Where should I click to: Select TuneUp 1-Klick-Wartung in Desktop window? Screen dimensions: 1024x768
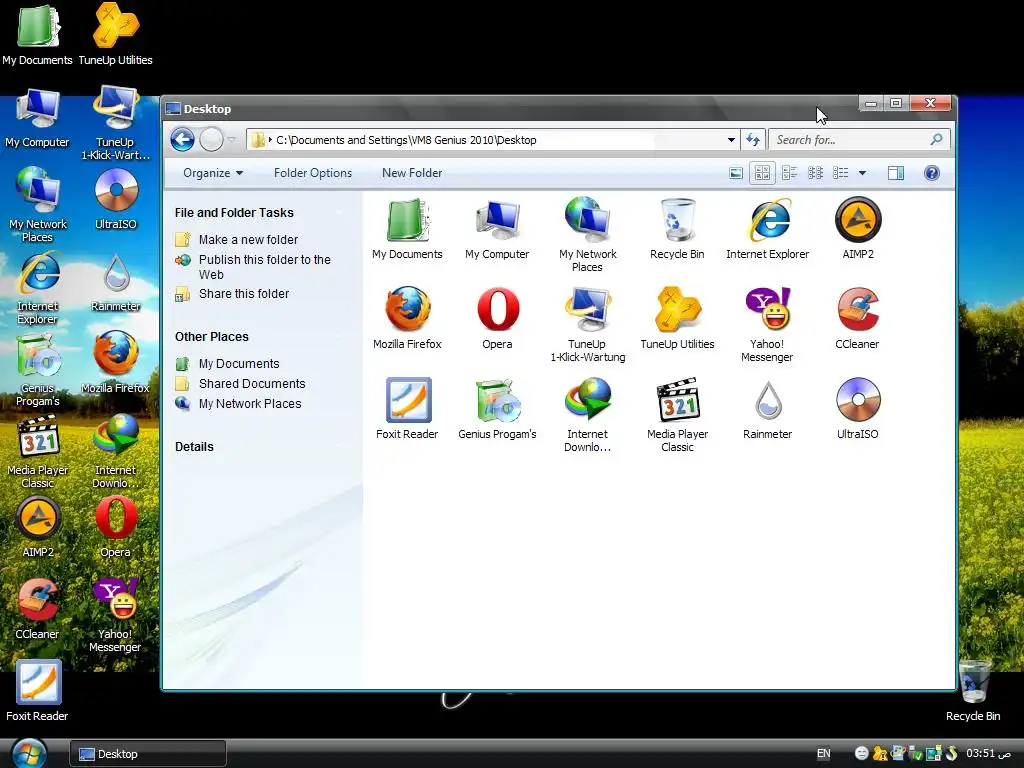tap(587, 325)
